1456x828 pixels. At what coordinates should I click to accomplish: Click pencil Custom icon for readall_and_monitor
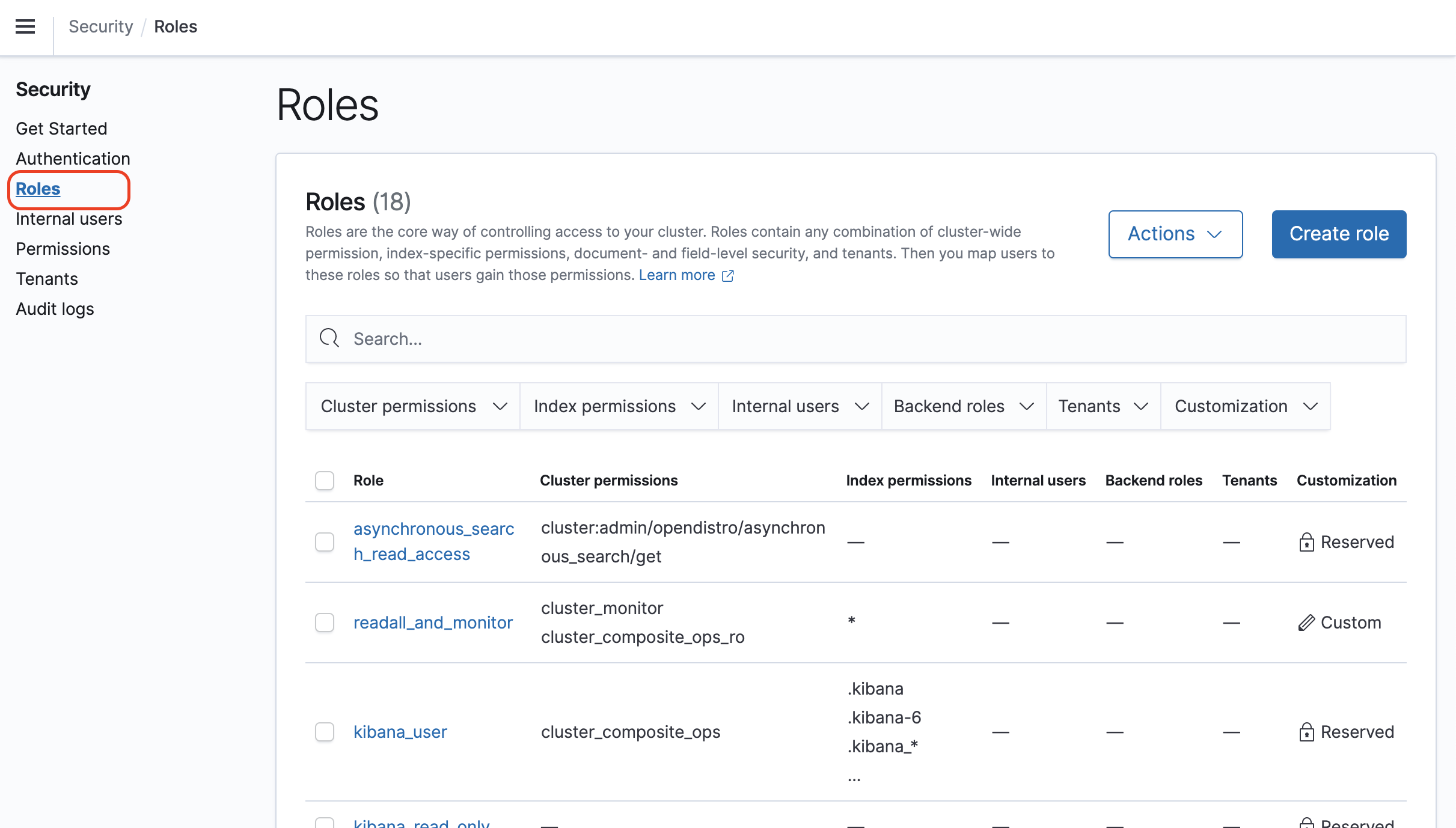click(x=1306, y=623)
